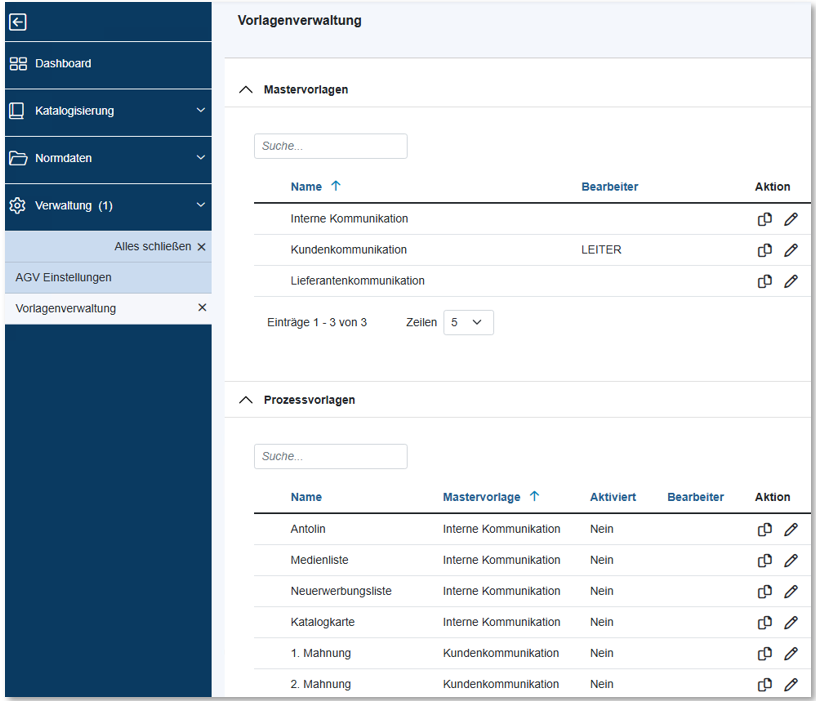Edit the Antolin process template
Viewport: 816px width, 701px height.
click(x=791, y=529)
